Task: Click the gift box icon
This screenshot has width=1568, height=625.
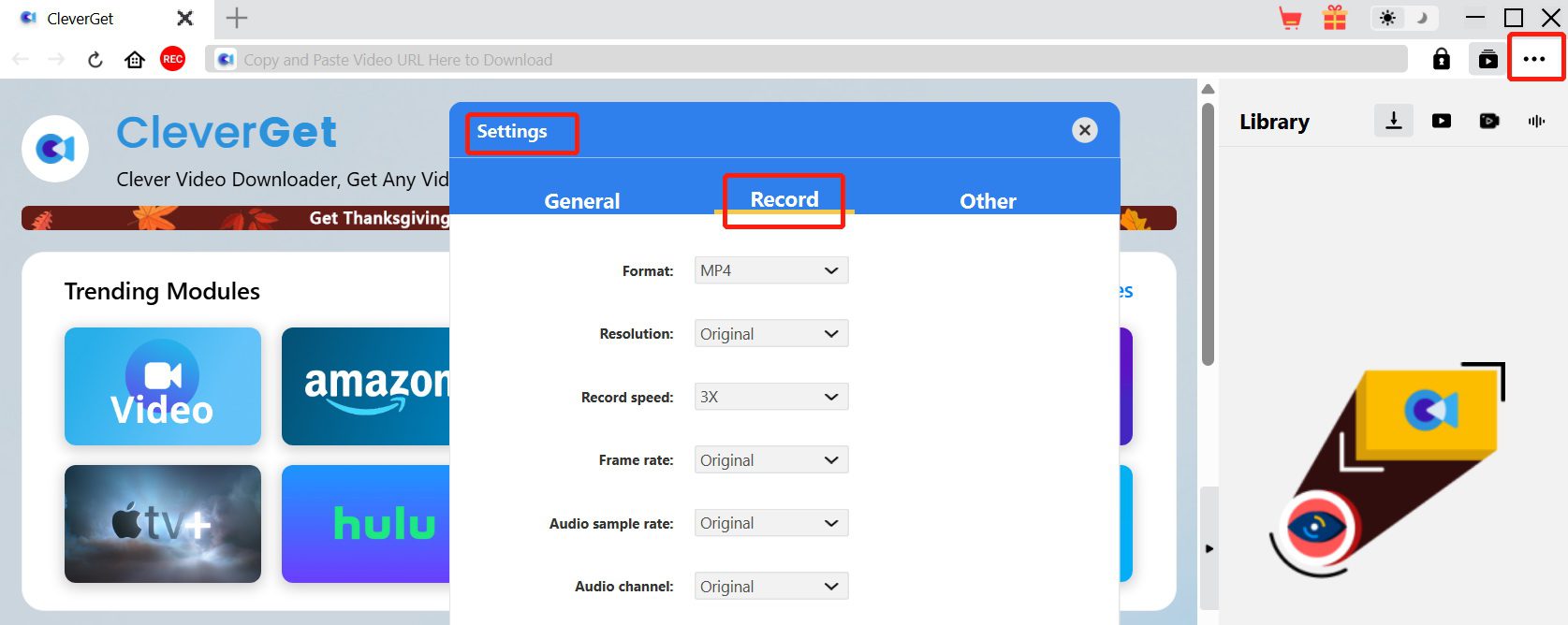Action: click(1334, 18)
